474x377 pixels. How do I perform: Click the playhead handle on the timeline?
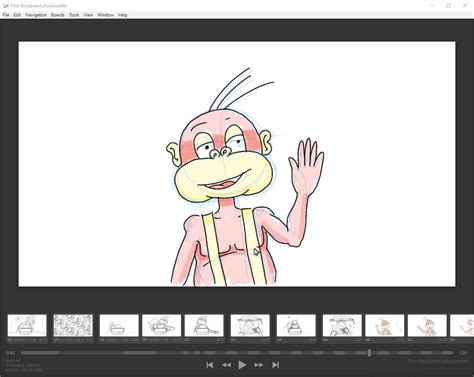point(369,353)
